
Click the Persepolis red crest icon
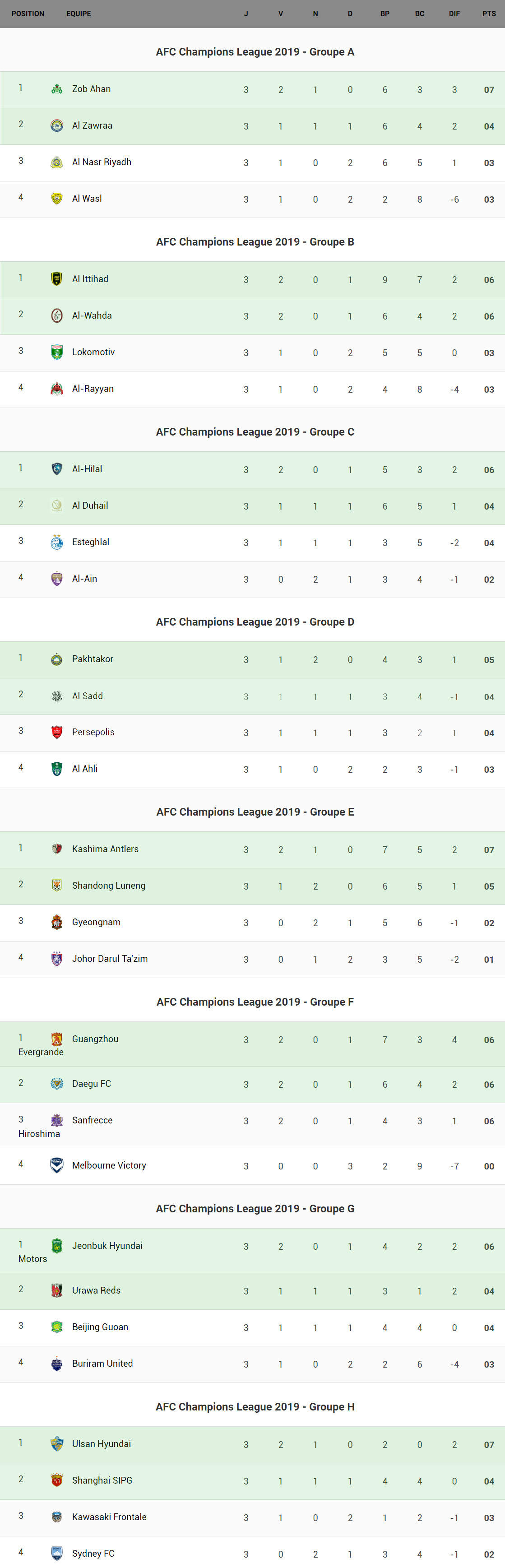click(56, 732)
